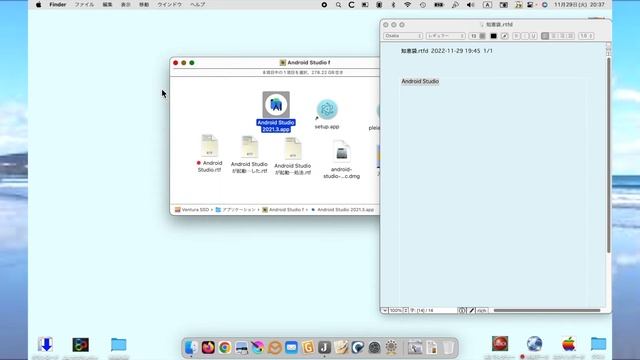Open the J app in the Dock

click(324, 347)
